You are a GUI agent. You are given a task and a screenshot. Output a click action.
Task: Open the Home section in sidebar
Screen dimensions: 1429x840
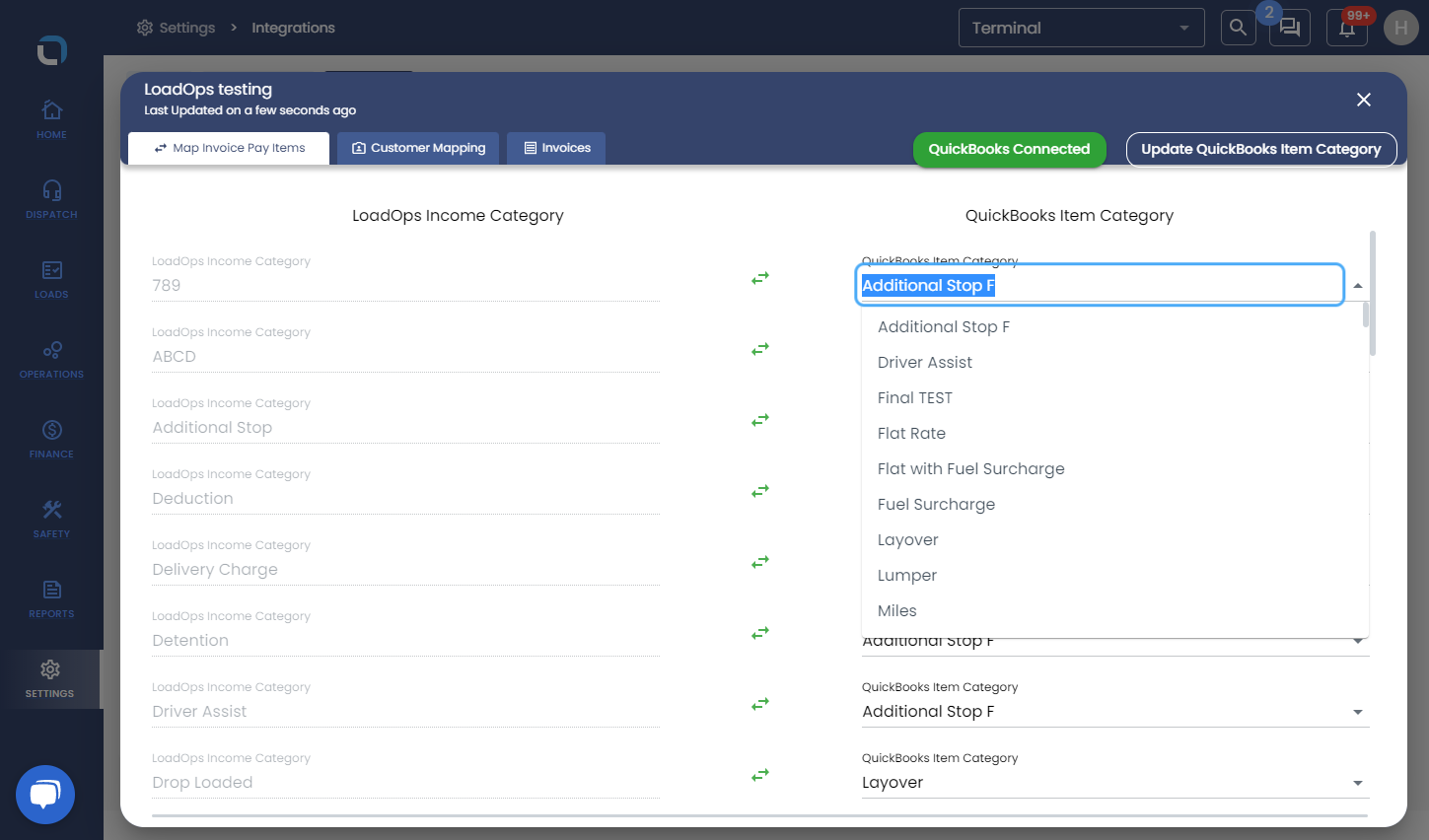(x=51, y=119)
